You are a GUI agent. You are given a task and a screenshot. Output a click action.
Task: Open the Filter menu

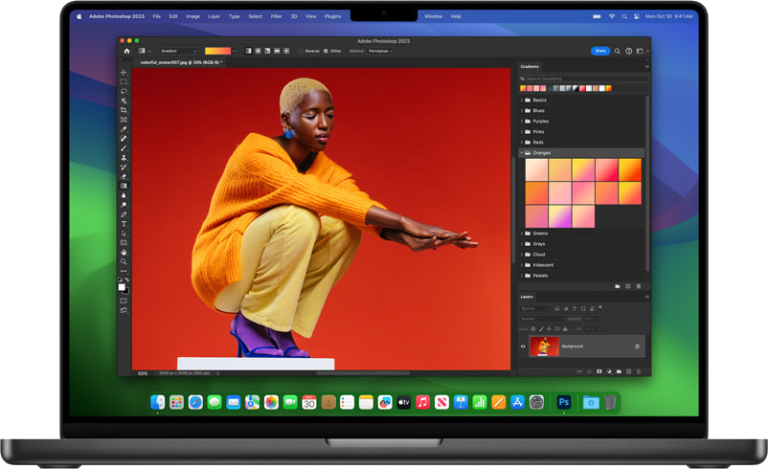coord(276,16)
